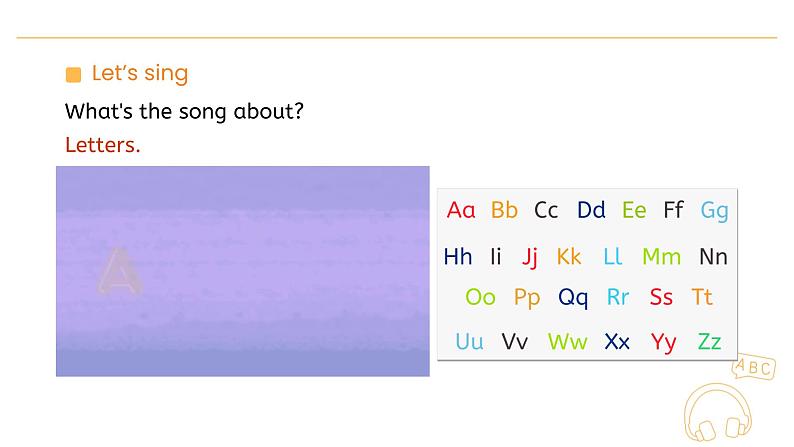Select the red Ss letter pair
This screenshot has height=447, width=794.
(661, 297)
